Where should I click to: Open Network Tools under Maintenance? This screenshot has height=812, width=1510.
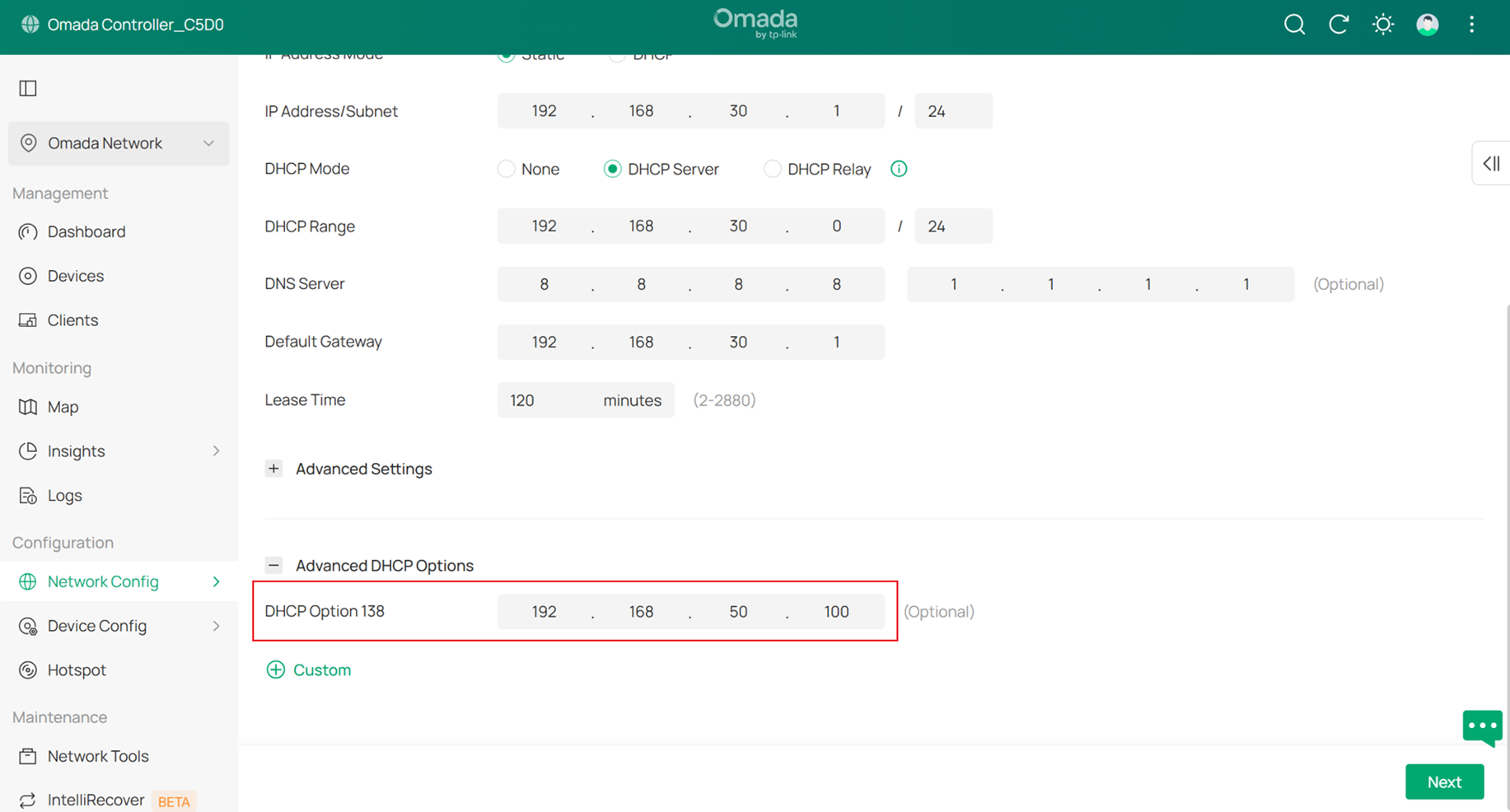pyautogui.click(x=98, y=756)
